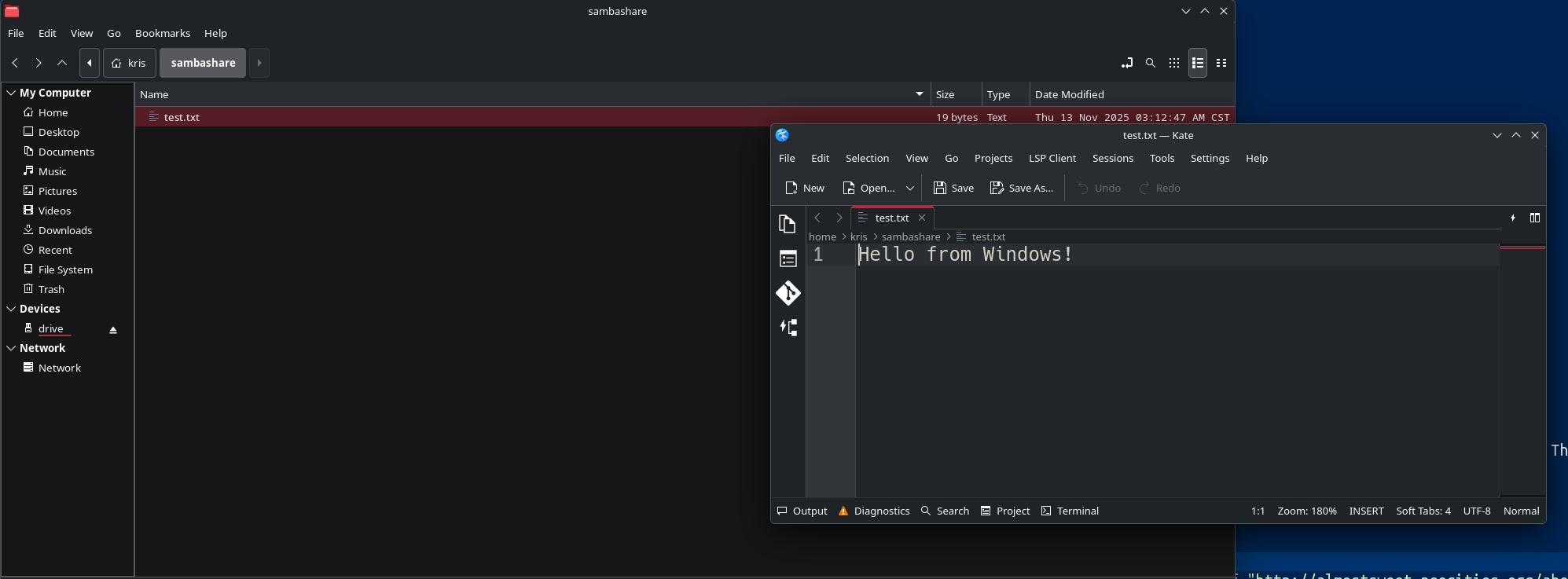The height and width of the screenshot is (579, 1568).
Task: Click the Save As button
Action: 1021,189
